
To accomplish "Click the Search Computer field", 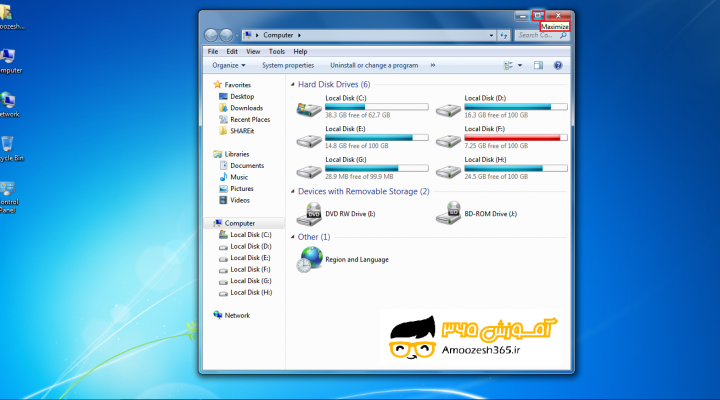I will 542,35.
